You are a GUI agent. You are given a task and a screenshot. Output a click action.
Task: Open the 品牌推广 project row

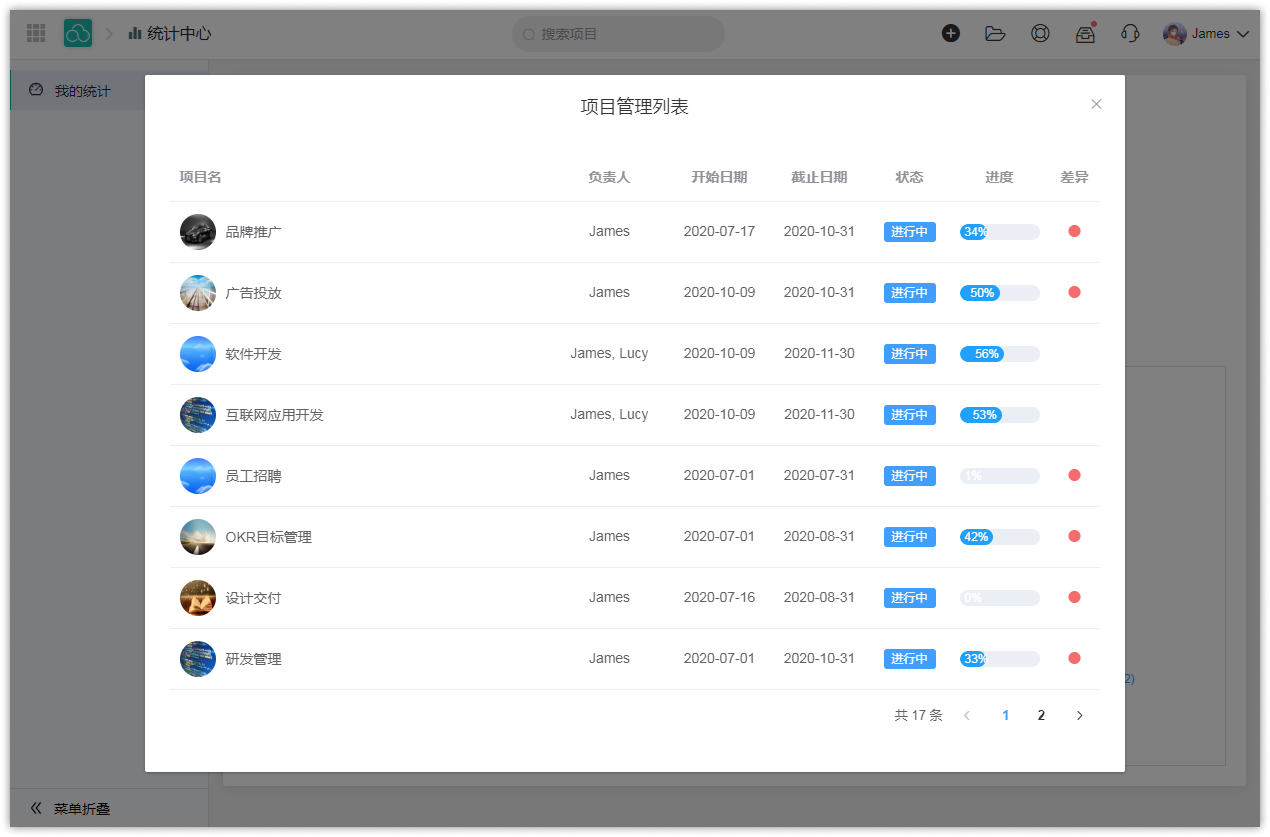[254, 232]
